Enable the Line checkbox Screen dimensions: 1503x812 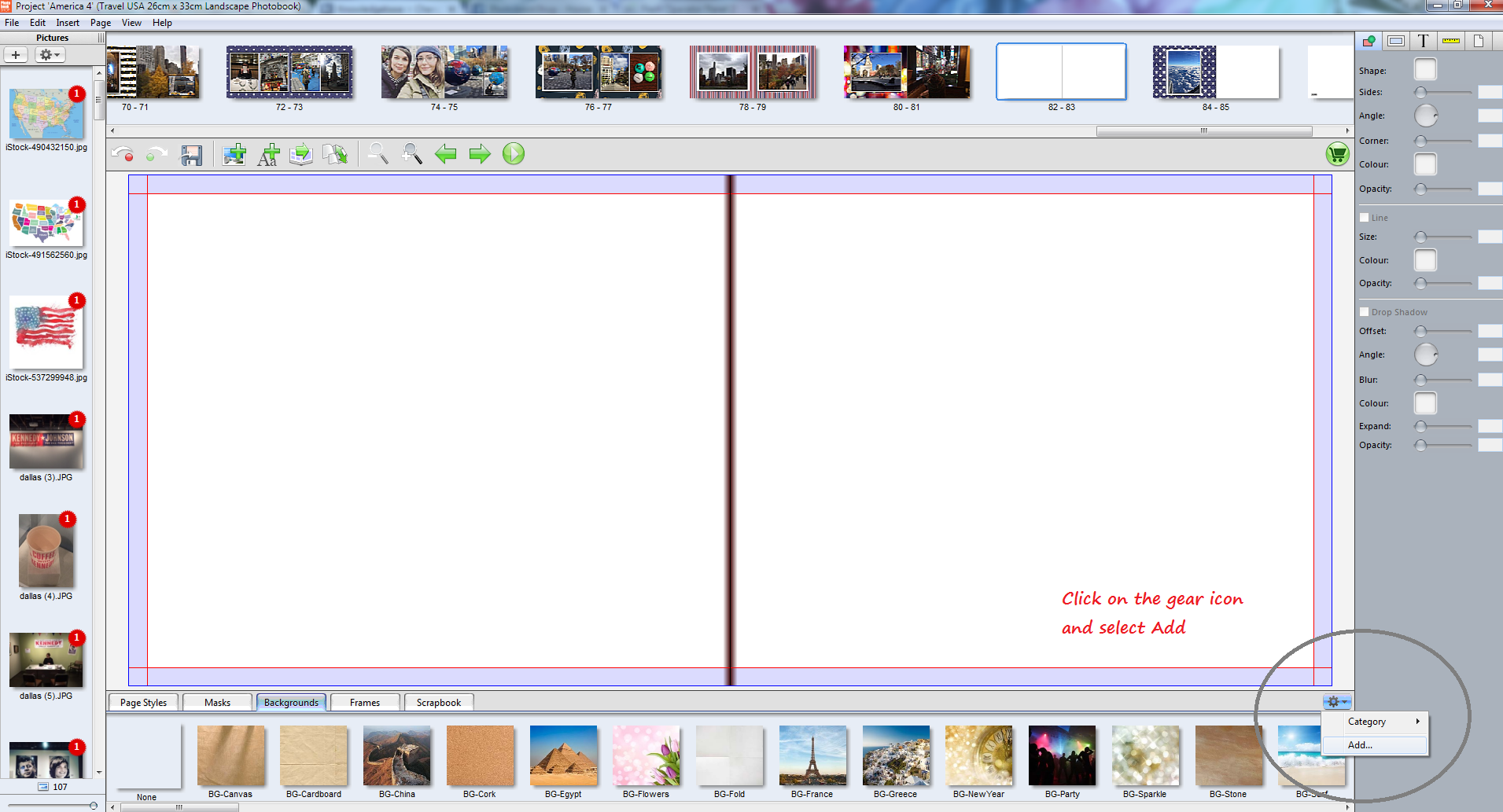(1365, 218)
